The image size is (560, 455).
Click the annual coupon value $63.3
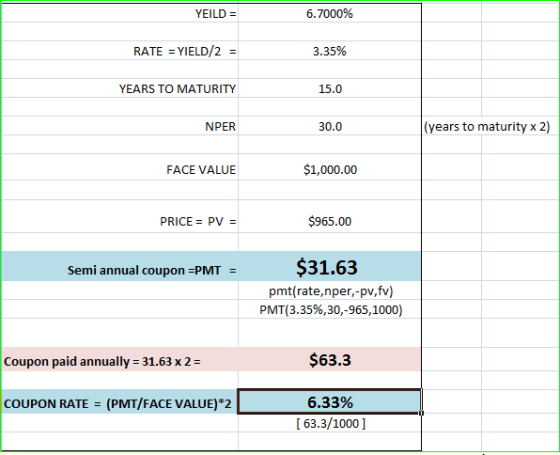click(330, 360)
